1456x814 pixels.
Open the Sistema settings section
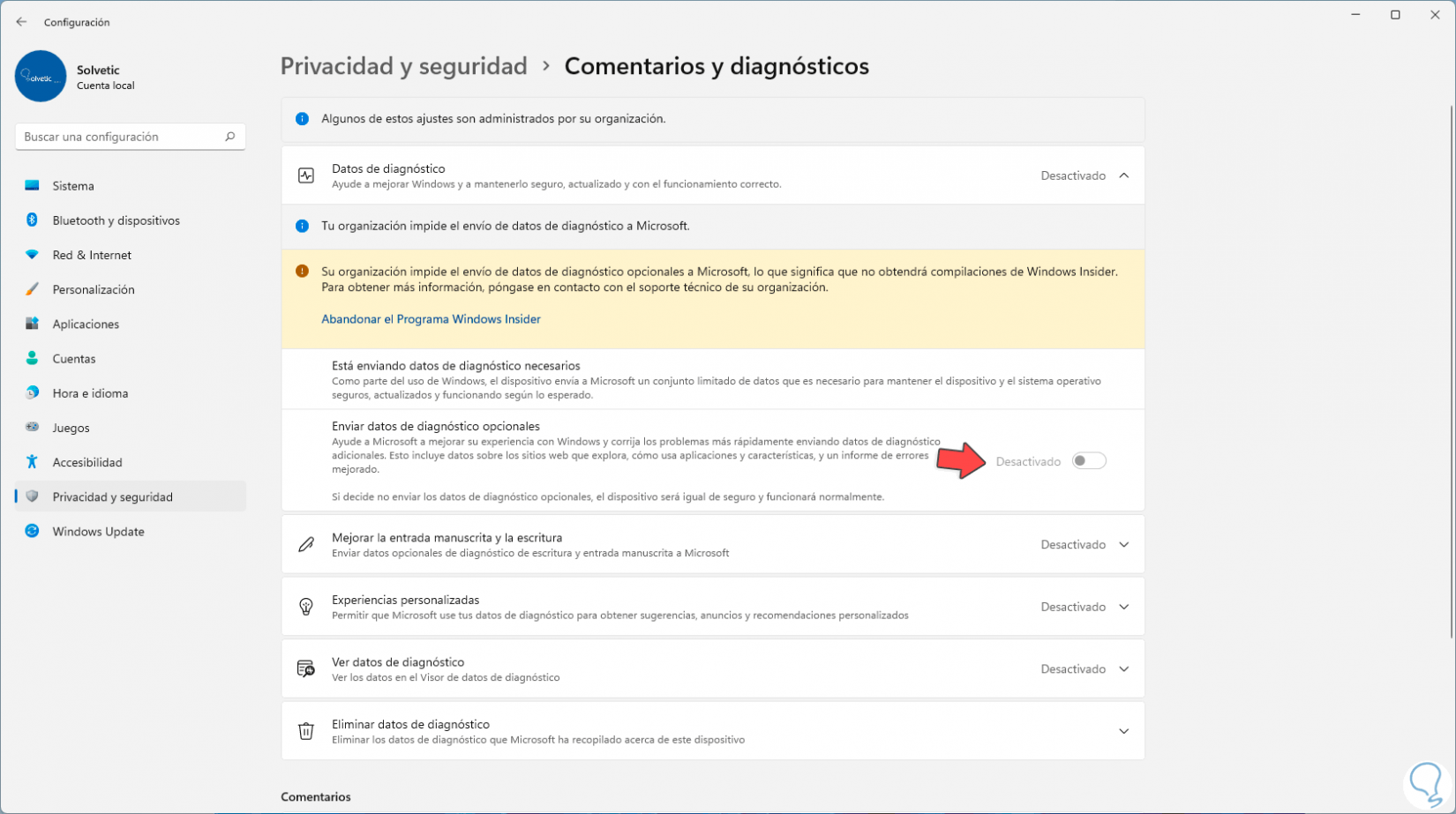[131, 186]
